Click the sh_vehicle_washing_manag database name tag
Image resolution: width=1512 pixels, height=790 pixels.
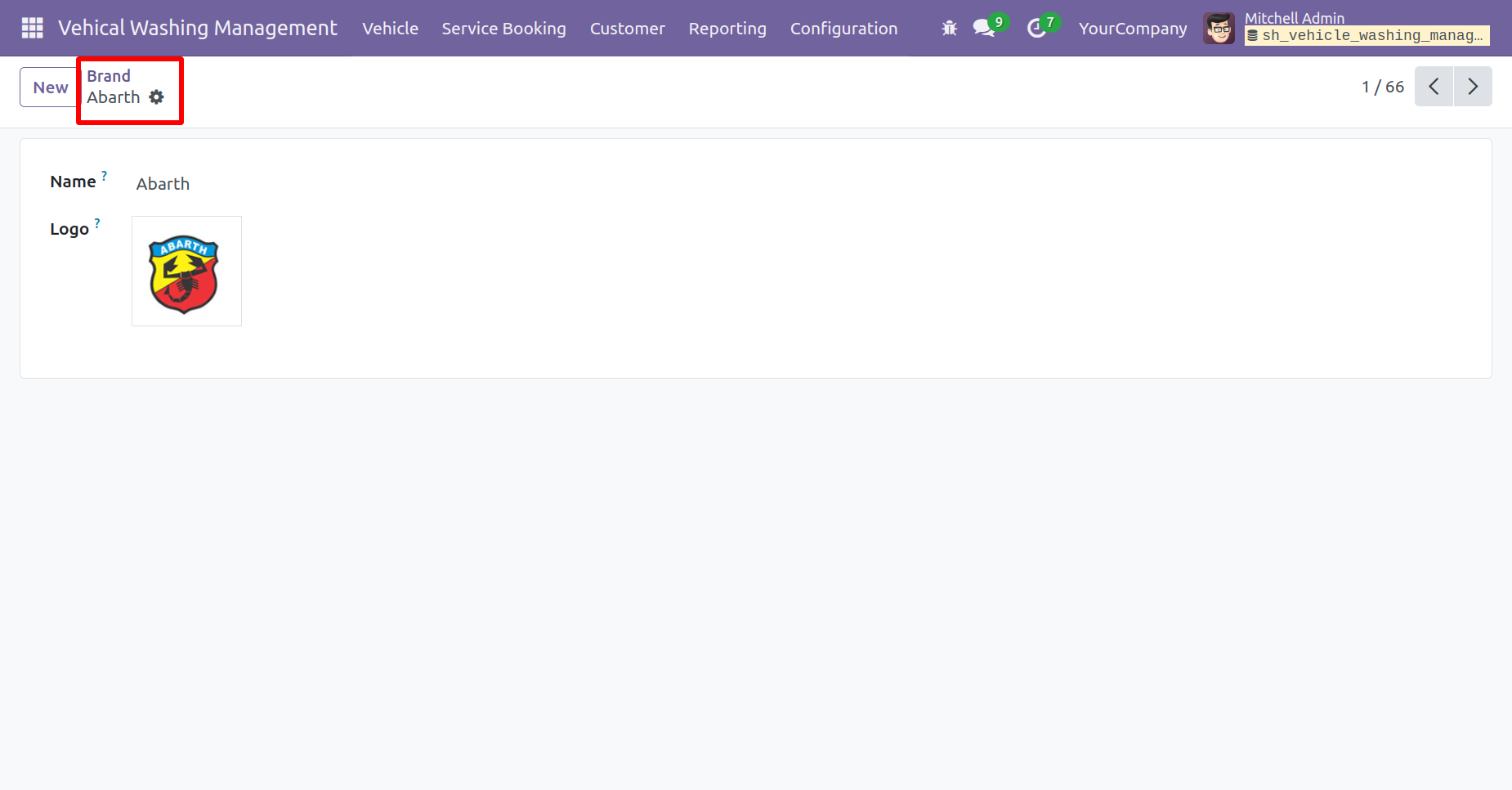pos(1367,36)
